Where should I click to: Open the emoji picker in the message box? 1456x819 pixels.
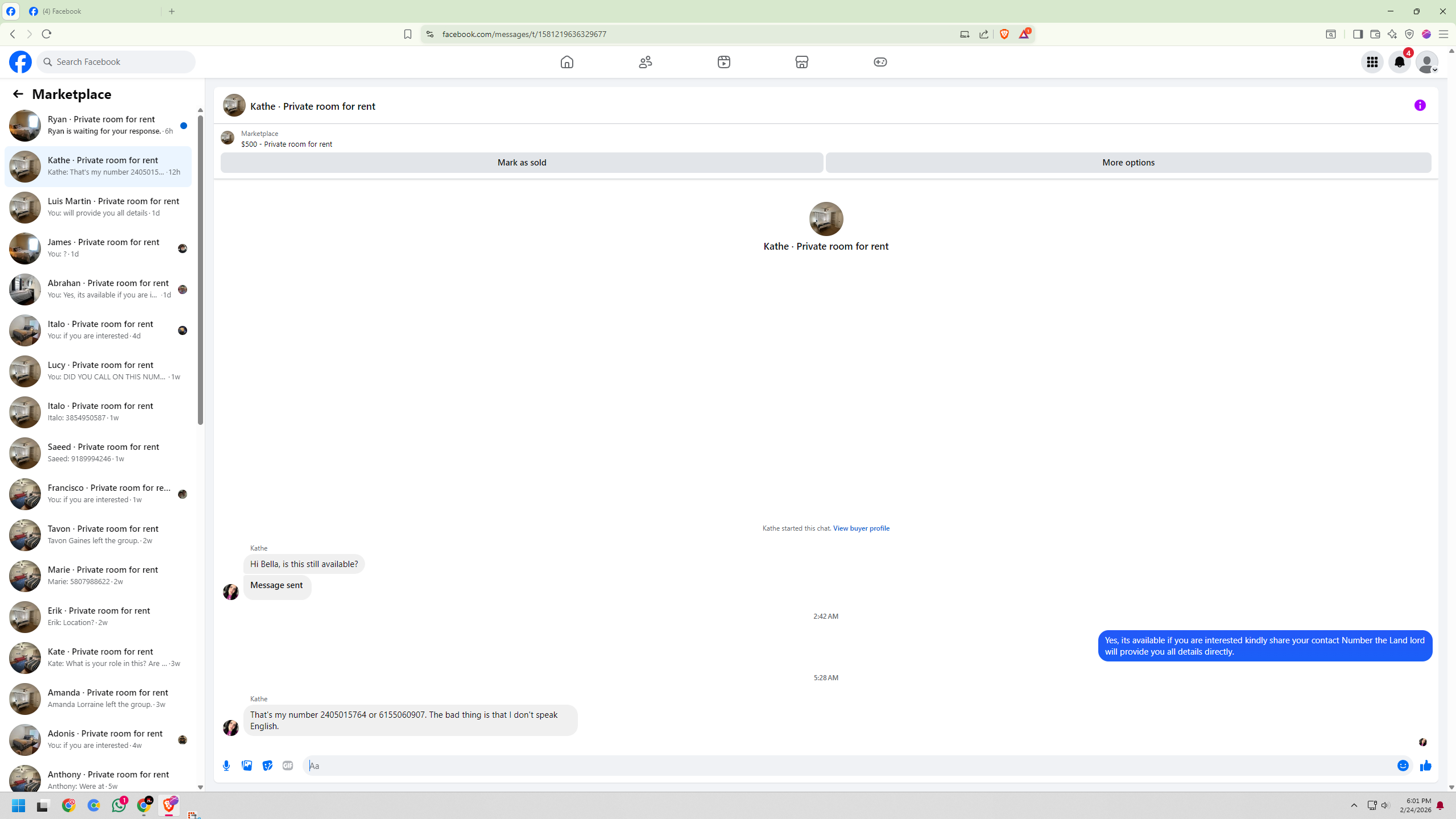tap(1403, 766)
